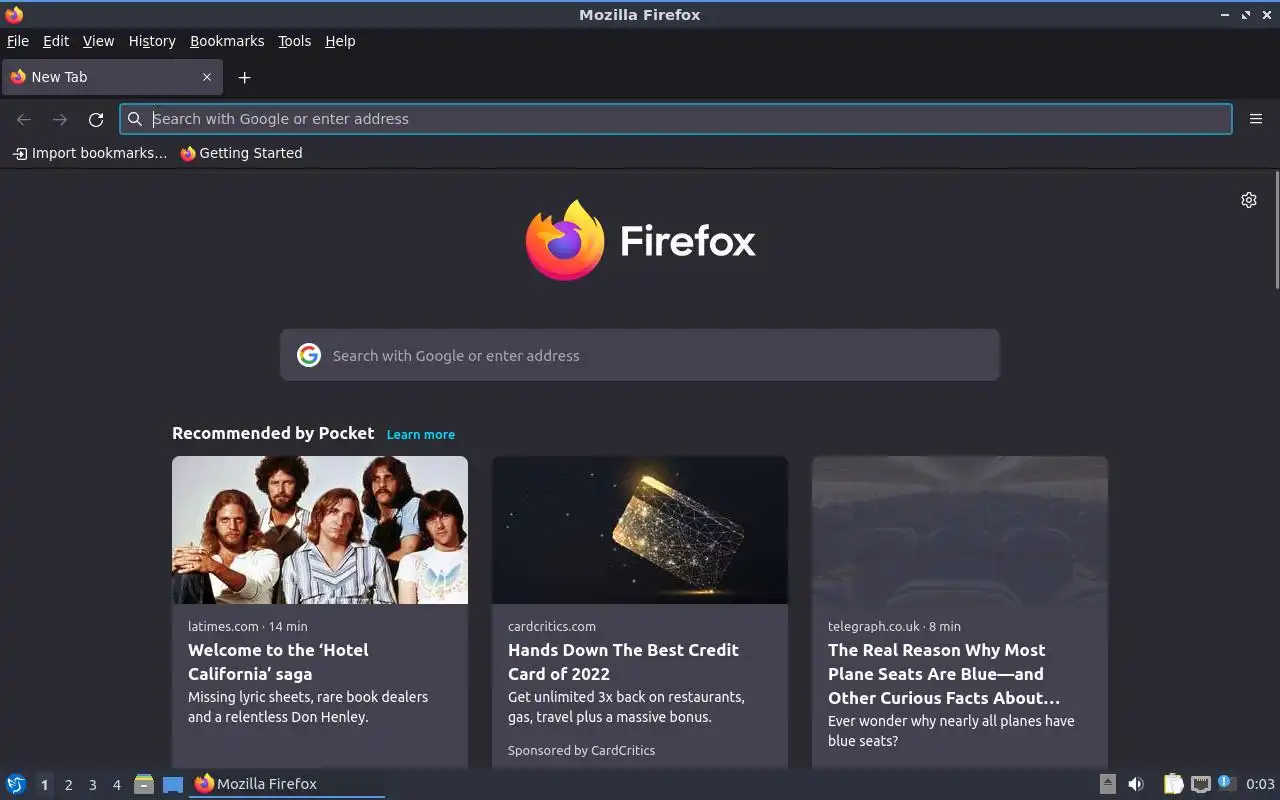The height and width of the screenshot is (800, 1280).
Task: Click the 'Recommended by Pocket' heading
Action: [273, 433]
